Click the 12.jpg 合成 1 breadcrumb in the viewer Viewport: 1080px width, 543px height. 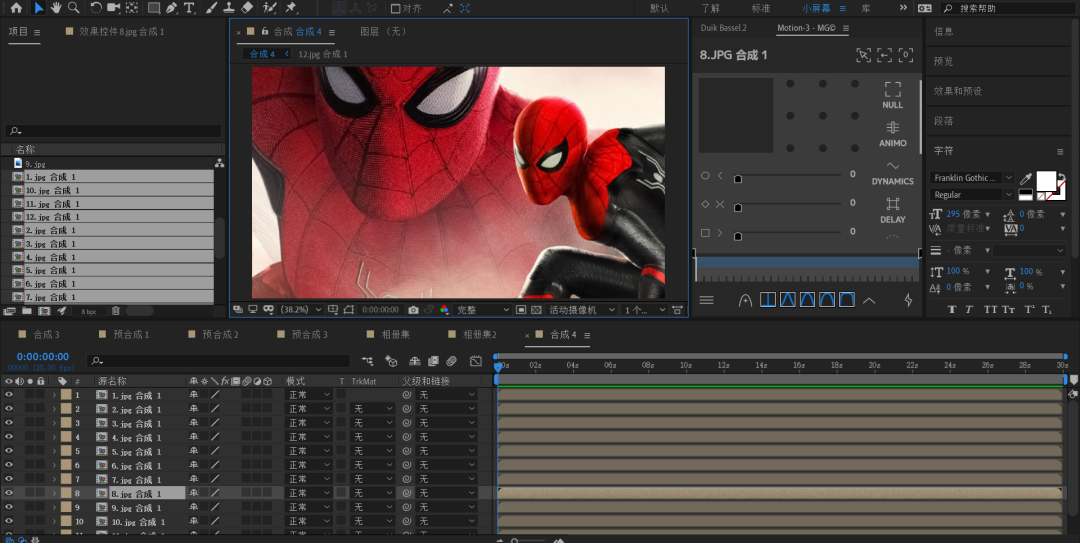coord(322,54)
